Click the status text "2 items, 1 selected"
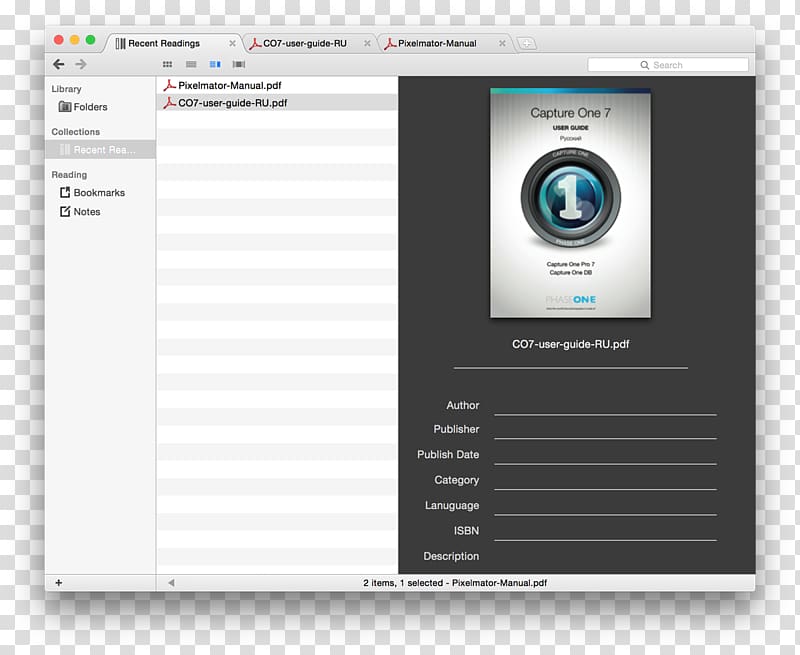Image resolution: width=800 pixels, height=655 pixels. tap(403, 583)
